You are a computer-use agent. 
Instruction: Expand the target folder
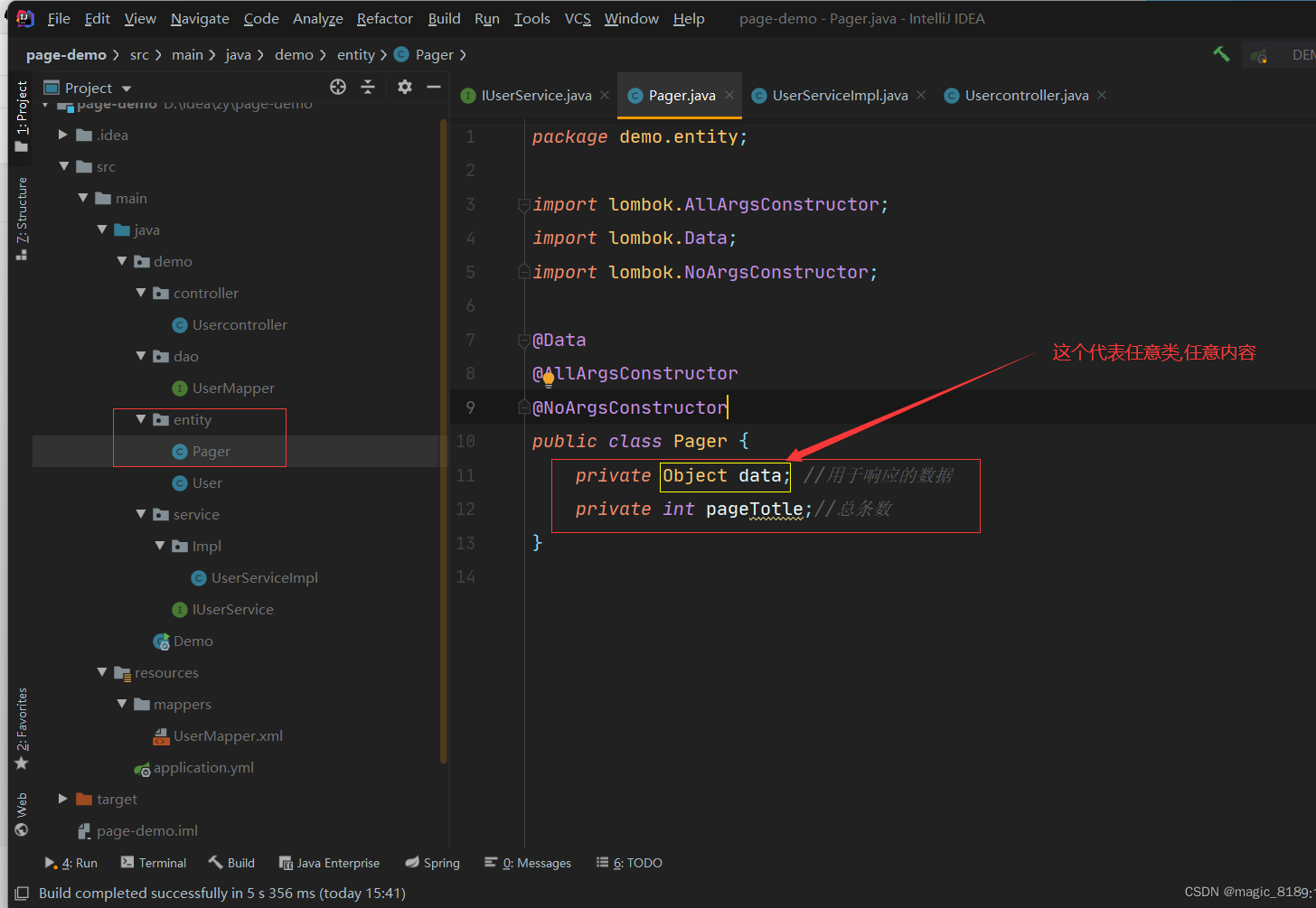[63, 799]
